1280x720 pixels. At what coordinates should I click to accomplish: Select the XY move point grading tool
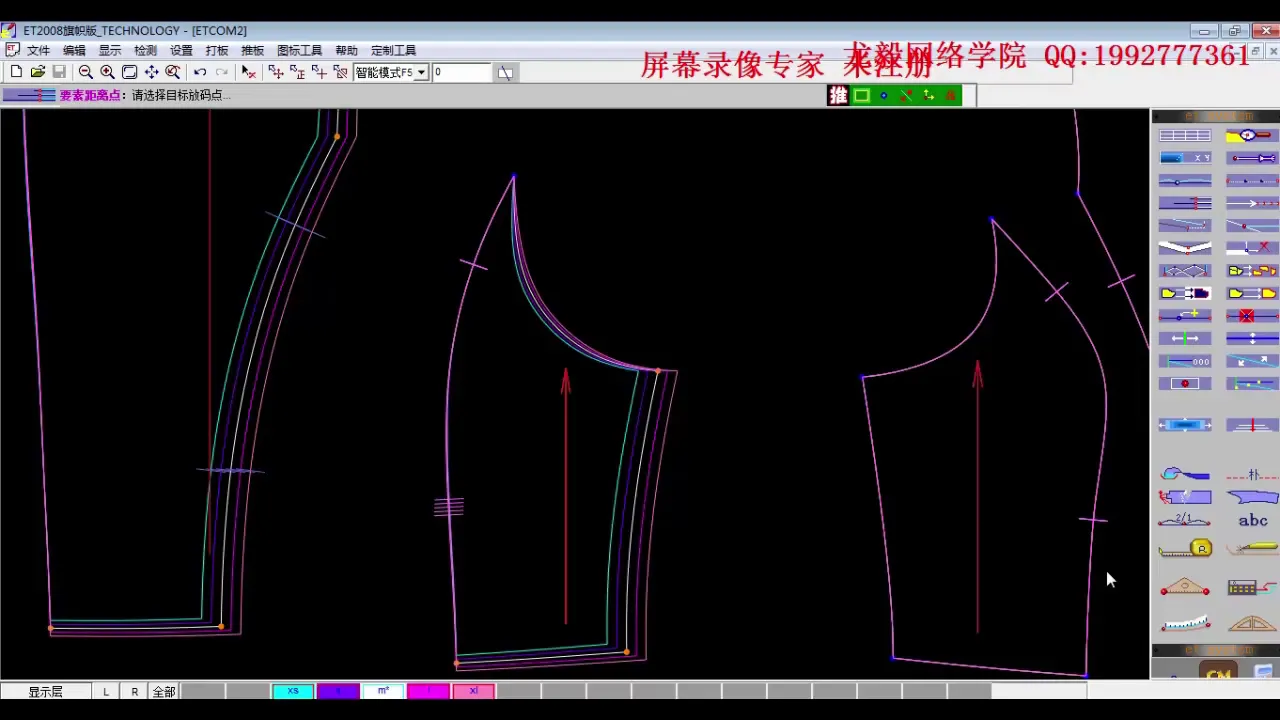(1185, 158)
